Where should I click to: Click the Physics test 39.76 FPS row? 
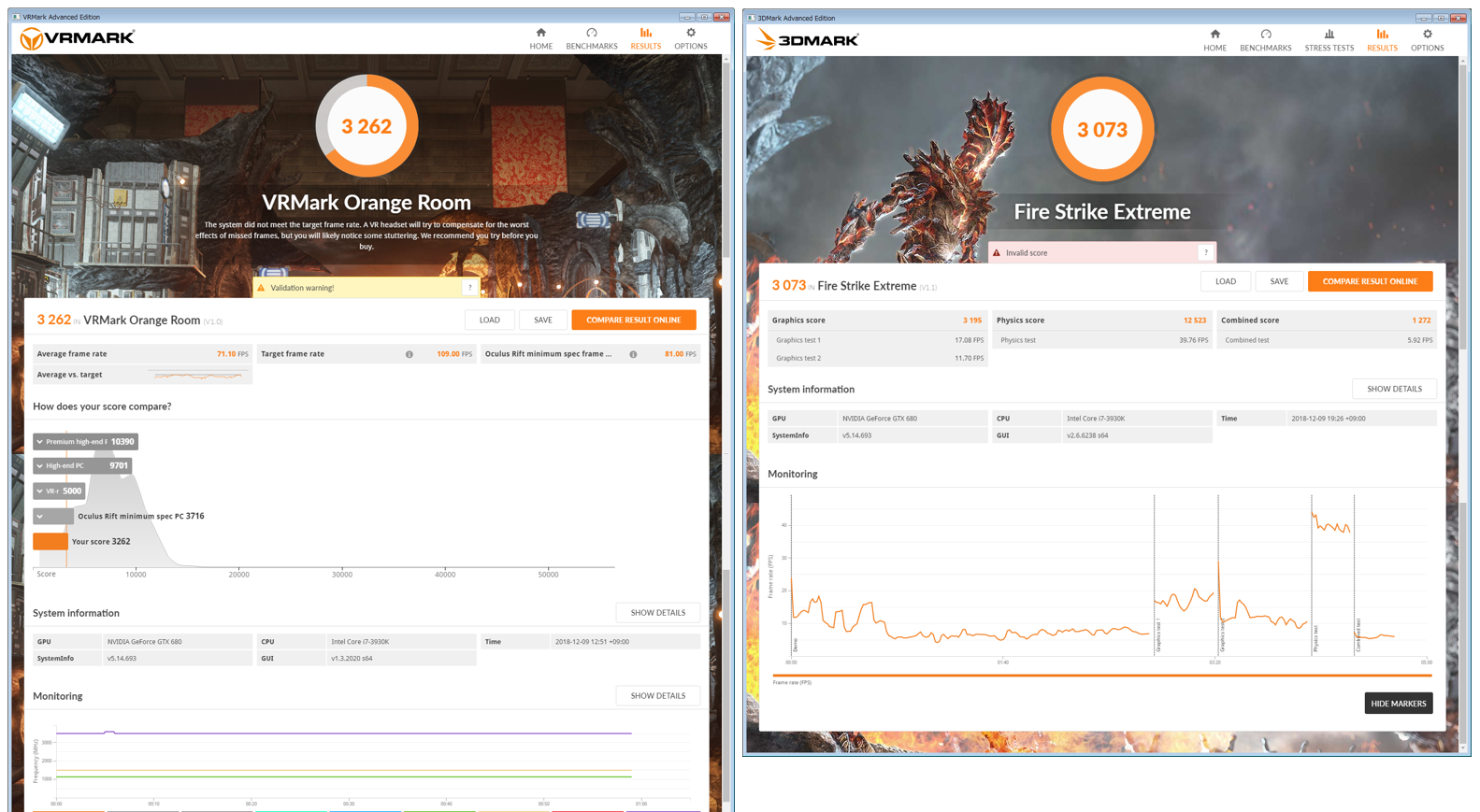1101,340
